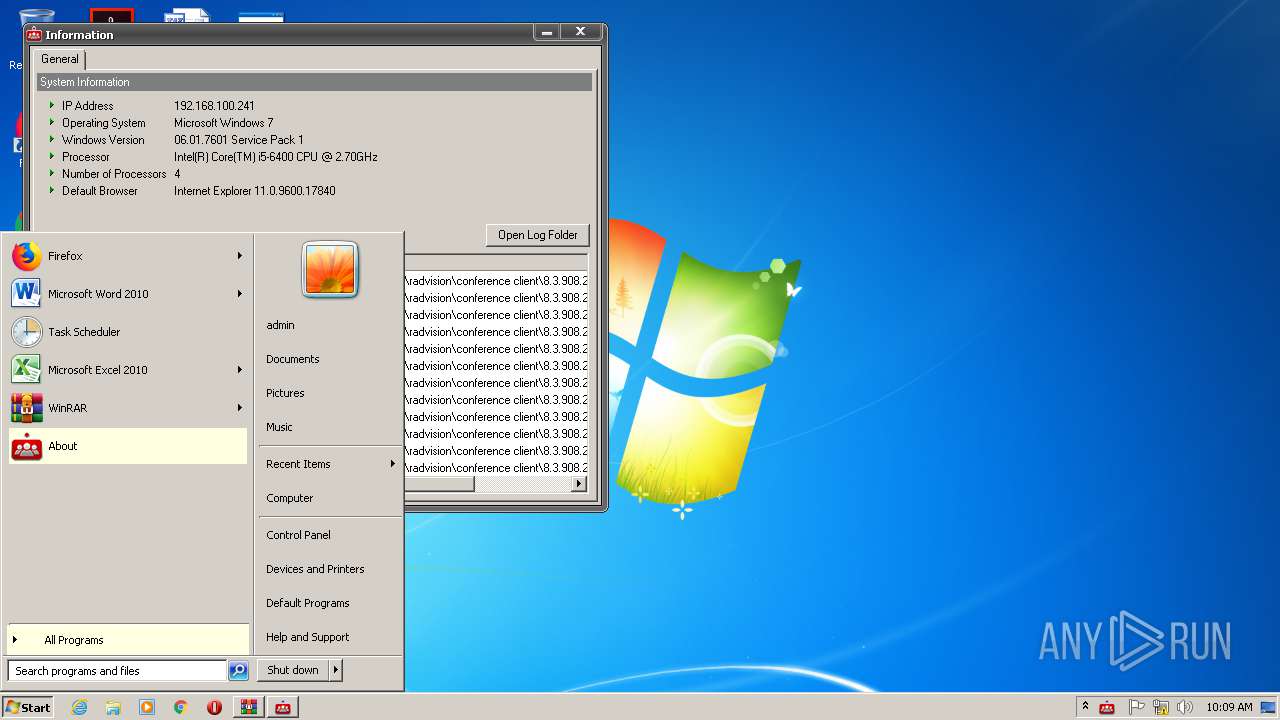Image resolution: width=1280 pixels, height=720 pixels.
Task: Click the log list horizontal scrollbar right arrow
Action: coord(578,484)
